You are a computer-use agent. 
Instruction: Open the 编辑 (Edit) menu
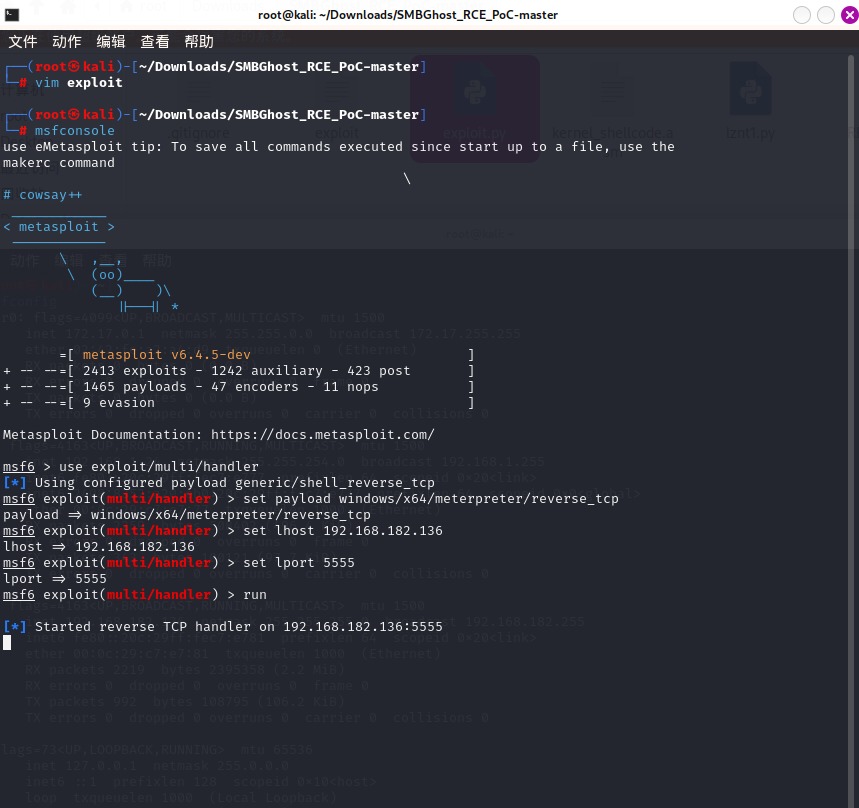pos(111,42)
